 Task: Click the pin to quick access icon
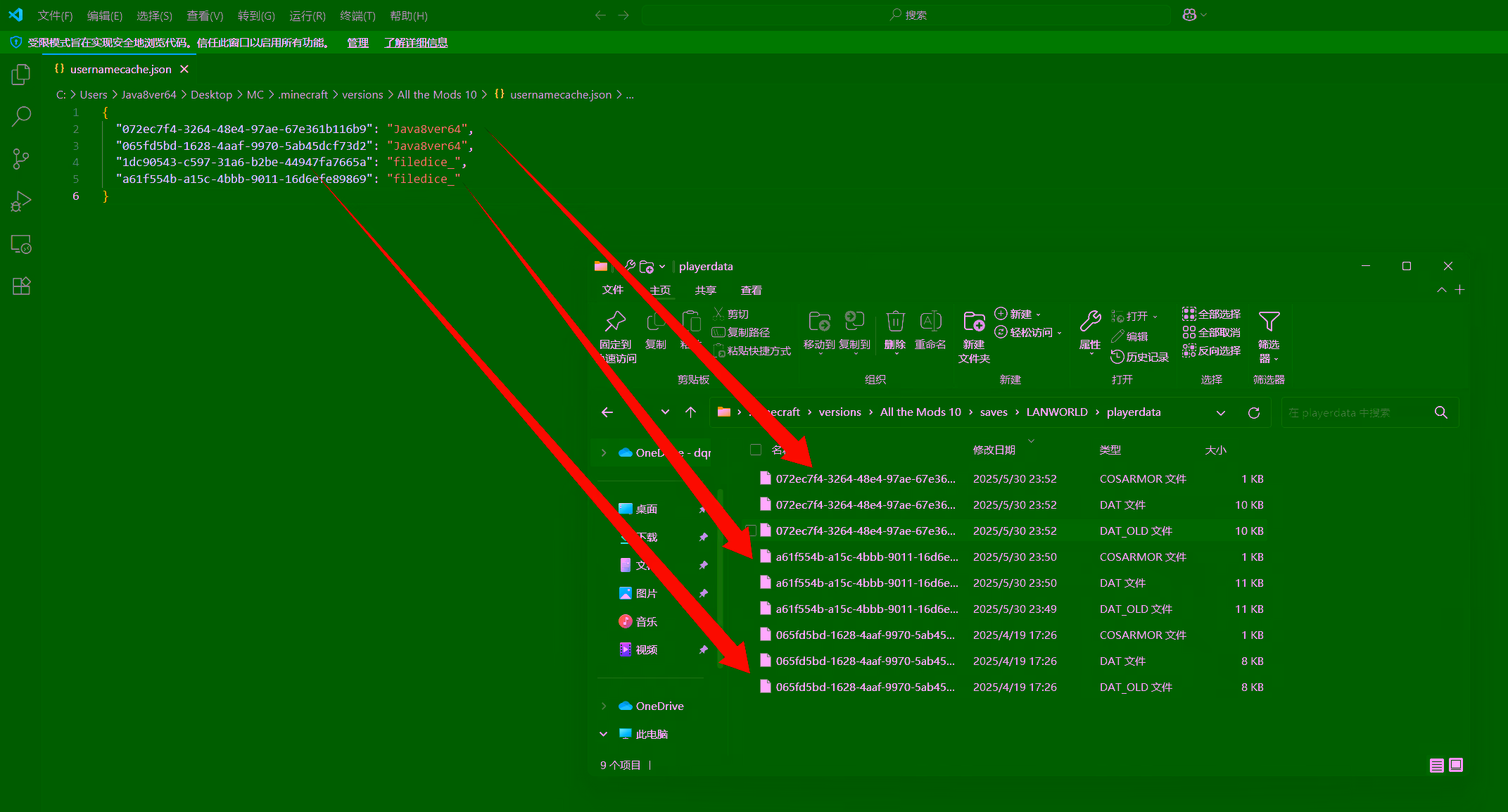tap(616, 322)
